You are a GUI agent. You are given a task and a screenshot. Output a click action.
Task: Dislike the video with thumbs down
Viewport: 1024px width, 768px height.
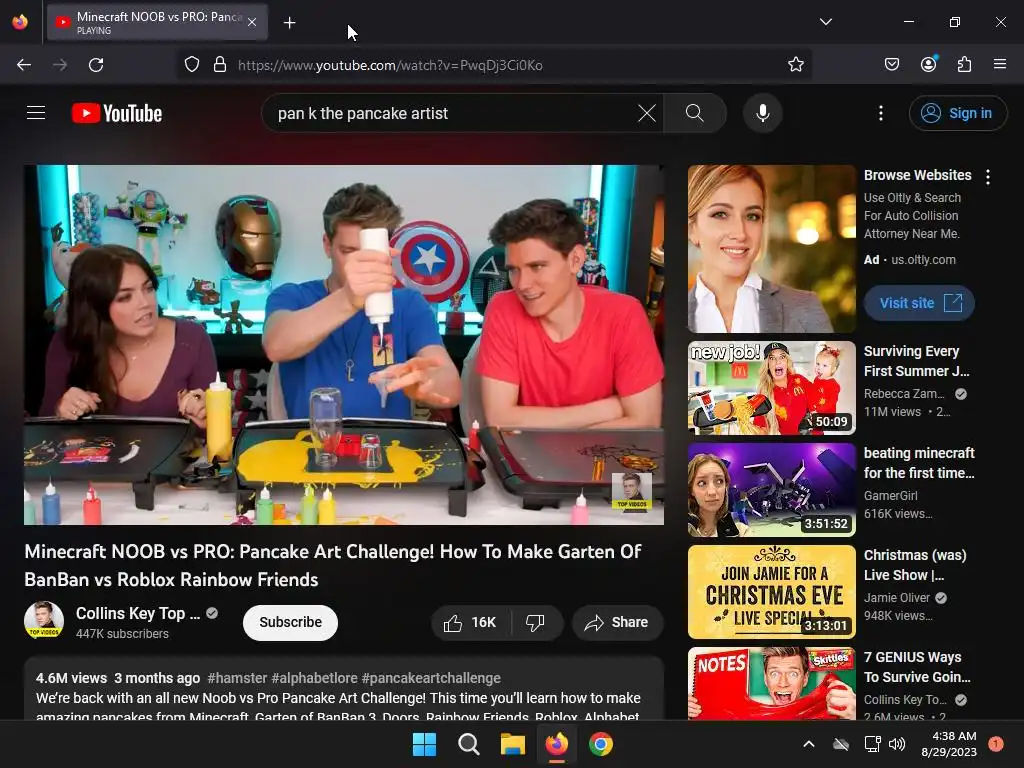(x=536, y=622)
